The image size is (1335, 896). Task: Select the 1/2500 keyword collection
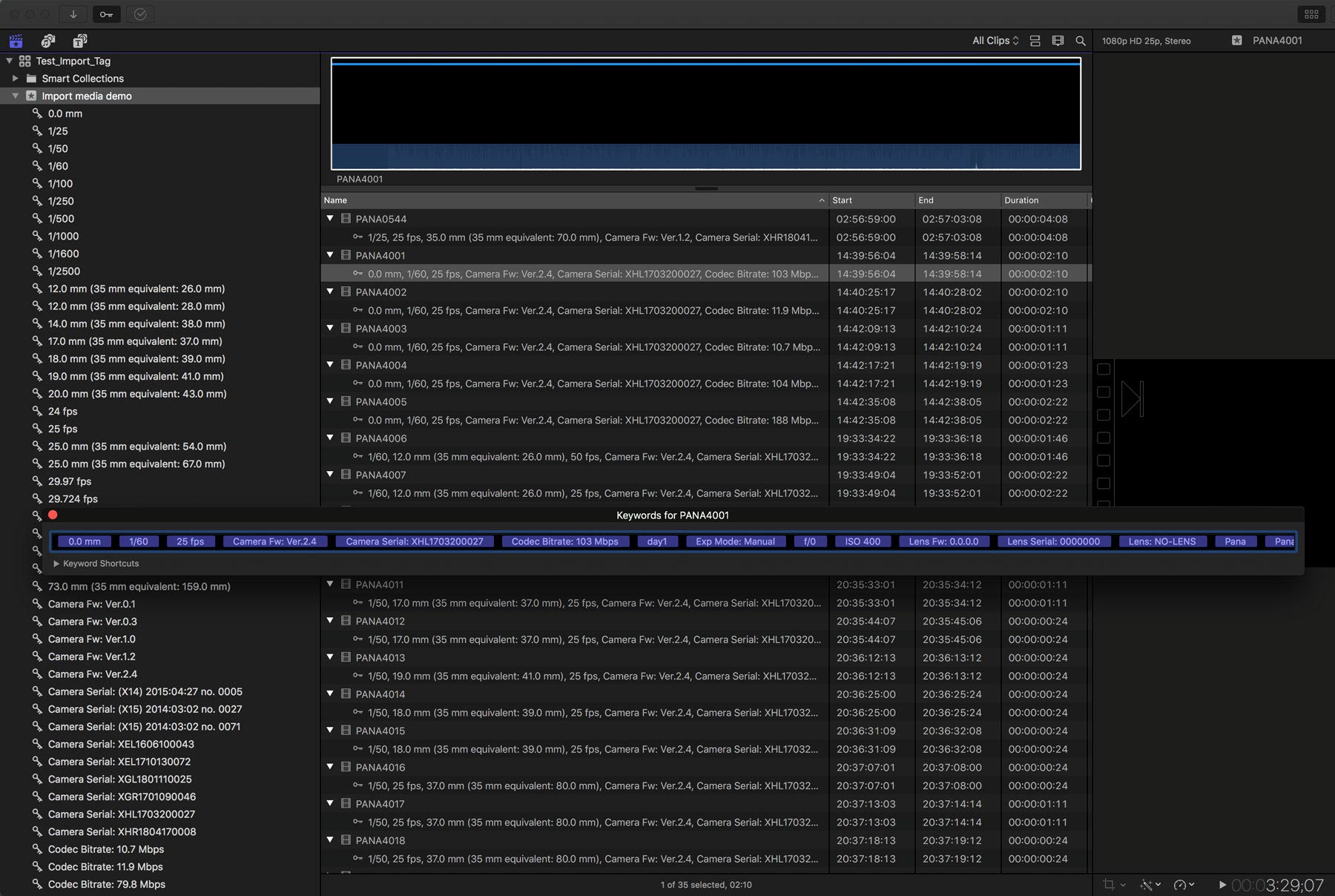64,271
